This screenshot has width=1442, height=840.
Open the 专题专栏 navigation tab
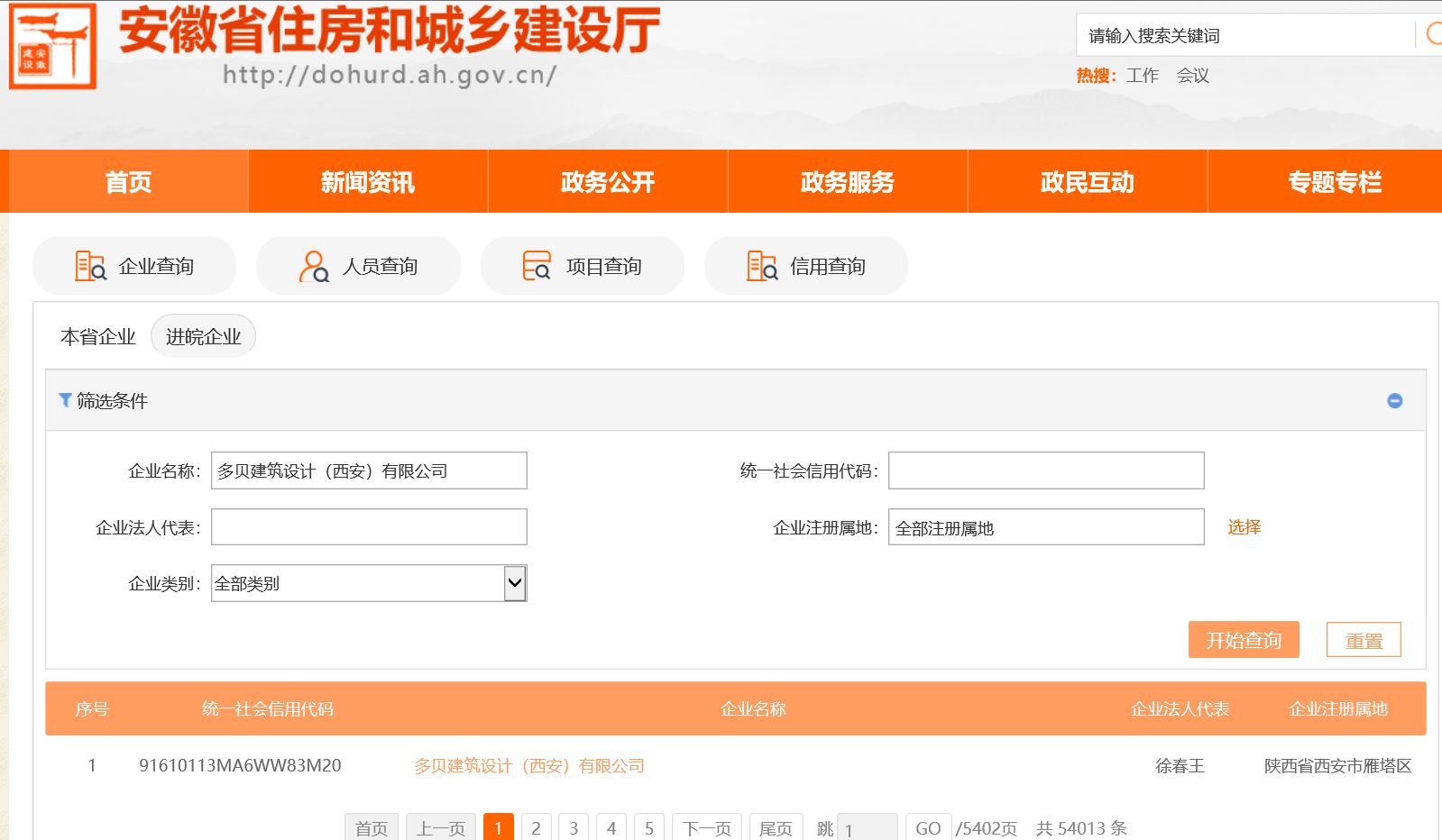tap(1326, 182)
